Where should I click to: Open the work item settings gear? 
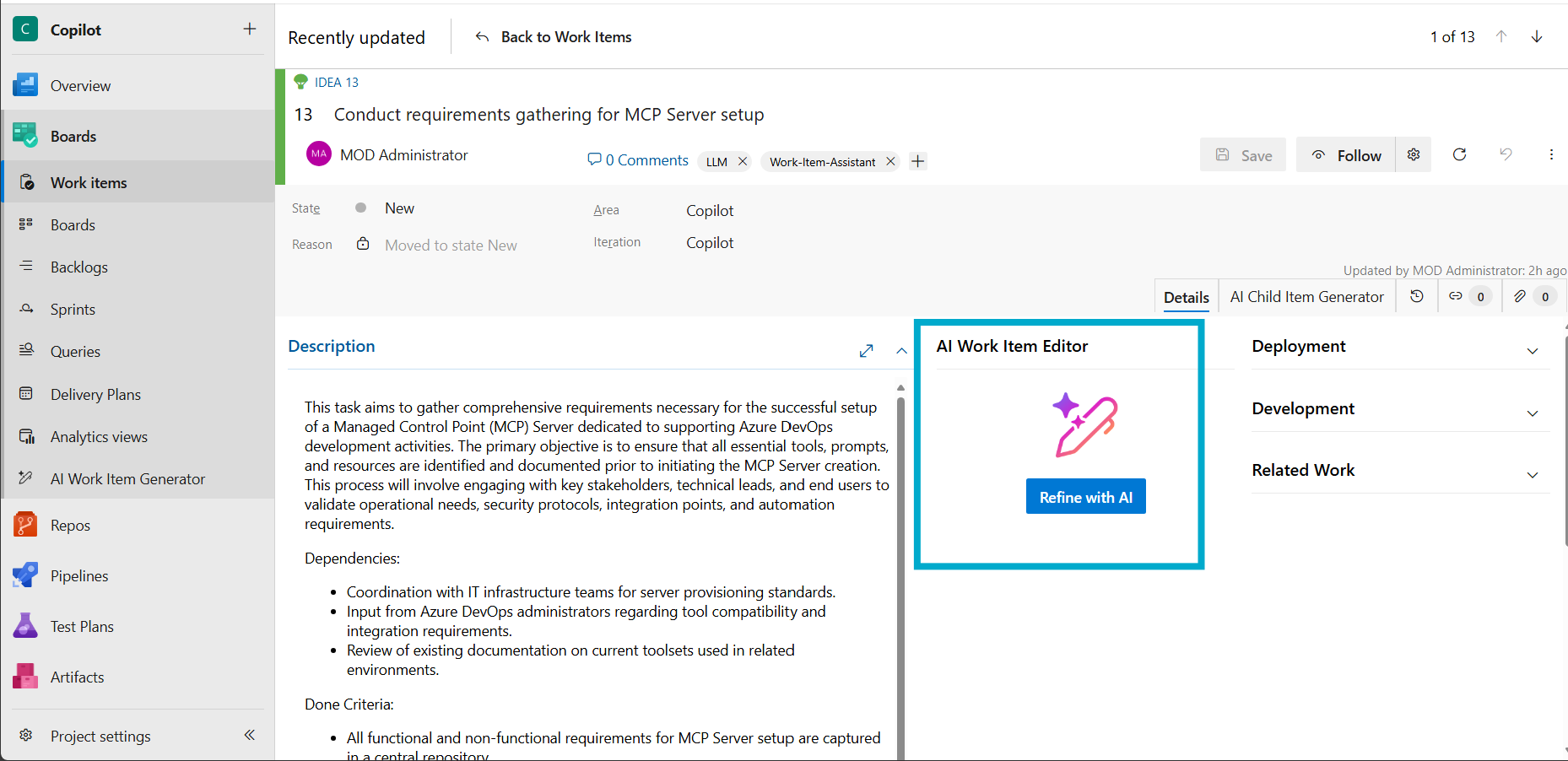coord(1414,154)
